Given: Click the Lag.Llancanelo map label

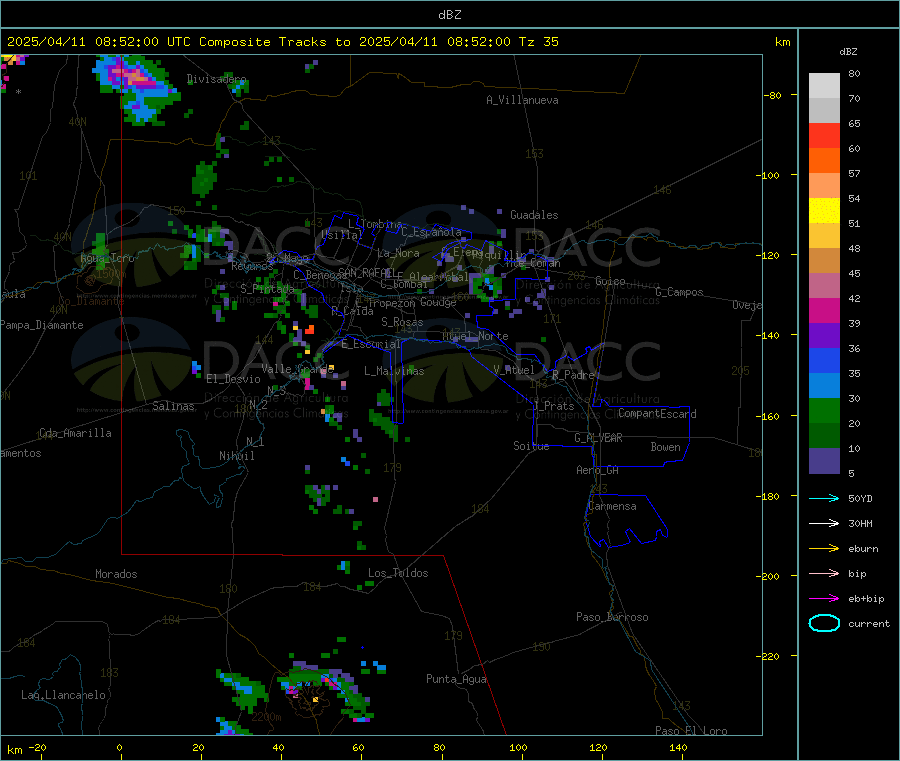Looking at the screenshot, I should (x=63, y=695).
